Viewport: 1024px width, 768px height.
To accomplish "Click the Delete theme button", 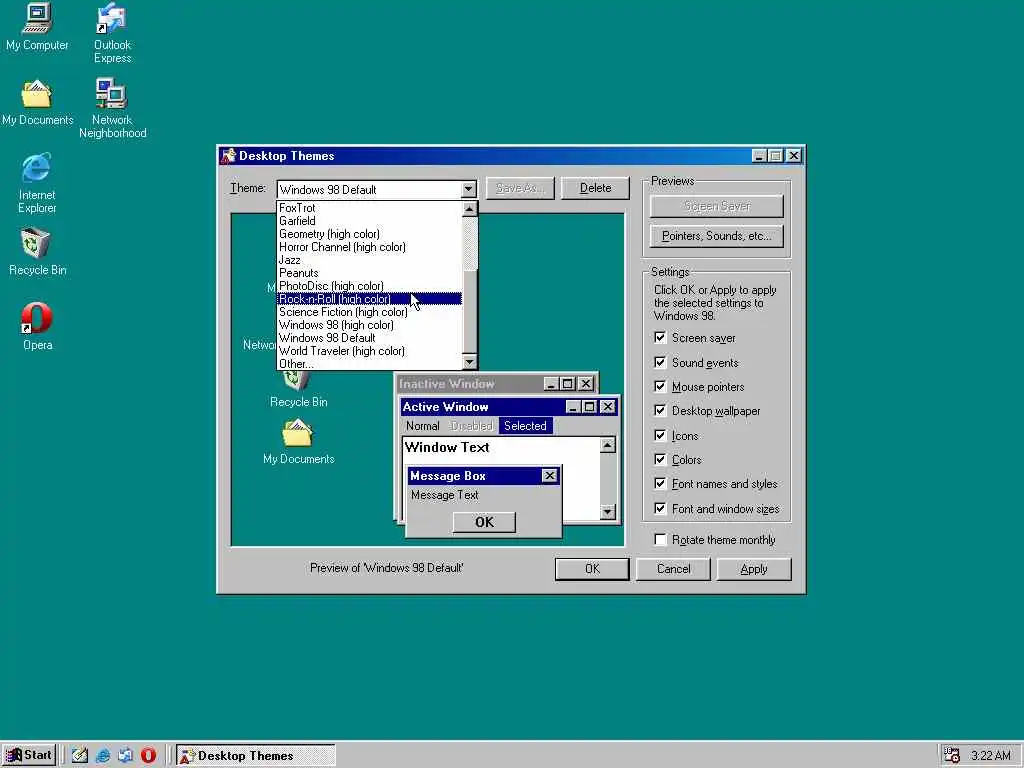I will (x=595, y=188).
